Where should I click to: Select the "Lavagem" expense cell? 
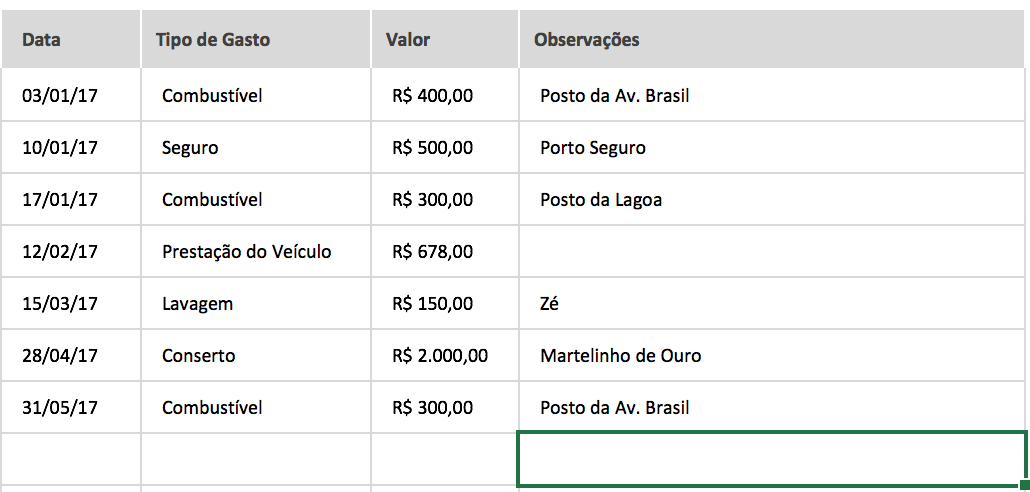197,304
